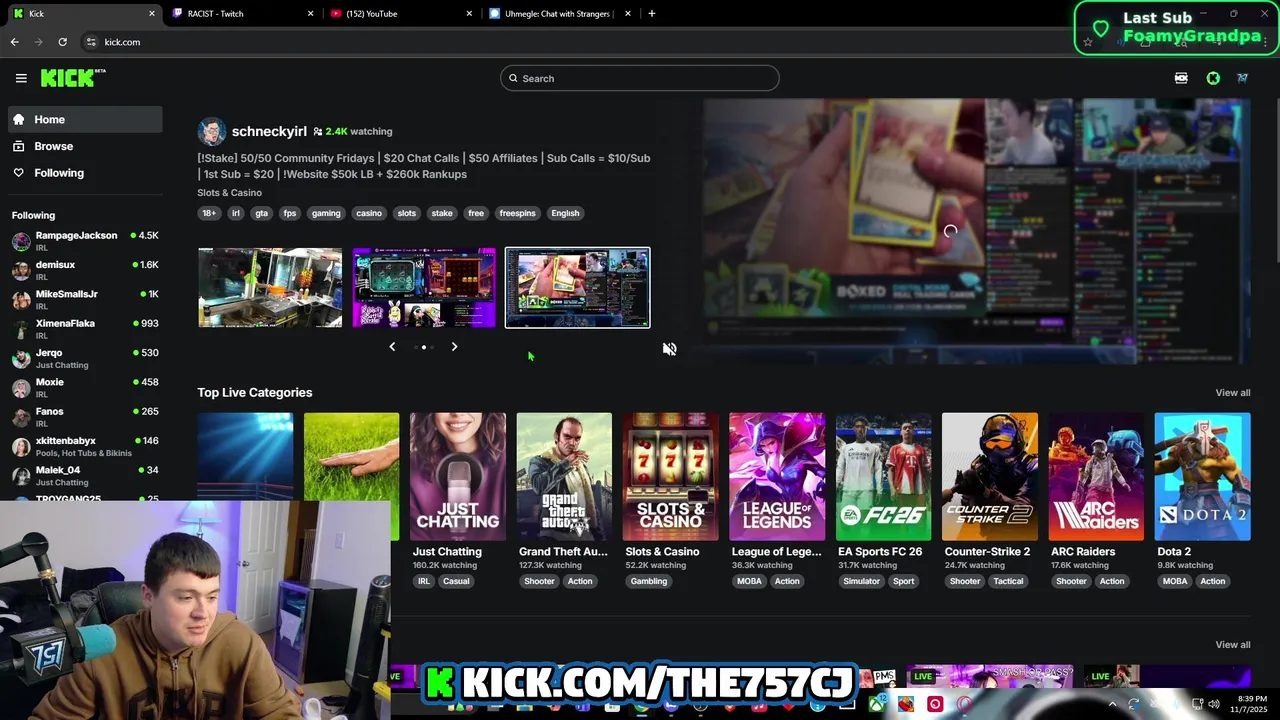Open the icon left of the green K button
This screenshot has width=1280, height=720.
click(1181, 78)
